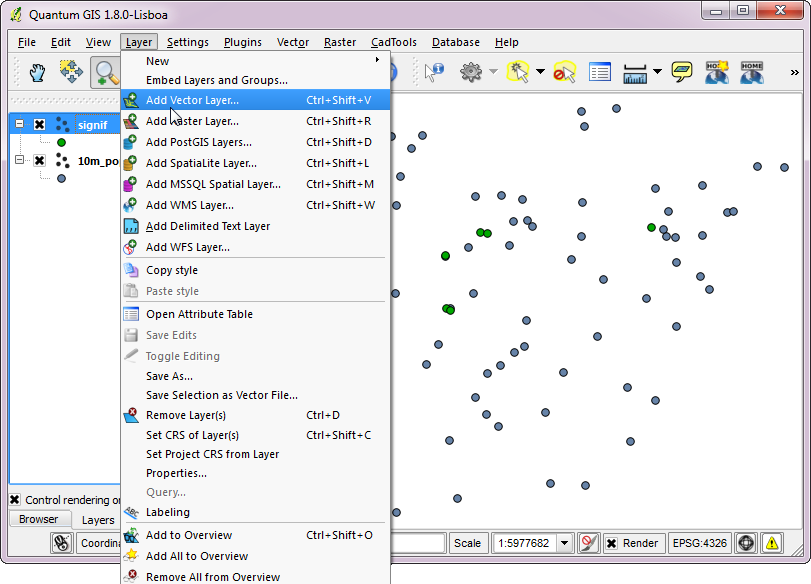Open the File menu

pyautogui.click(x=27, y=42)
